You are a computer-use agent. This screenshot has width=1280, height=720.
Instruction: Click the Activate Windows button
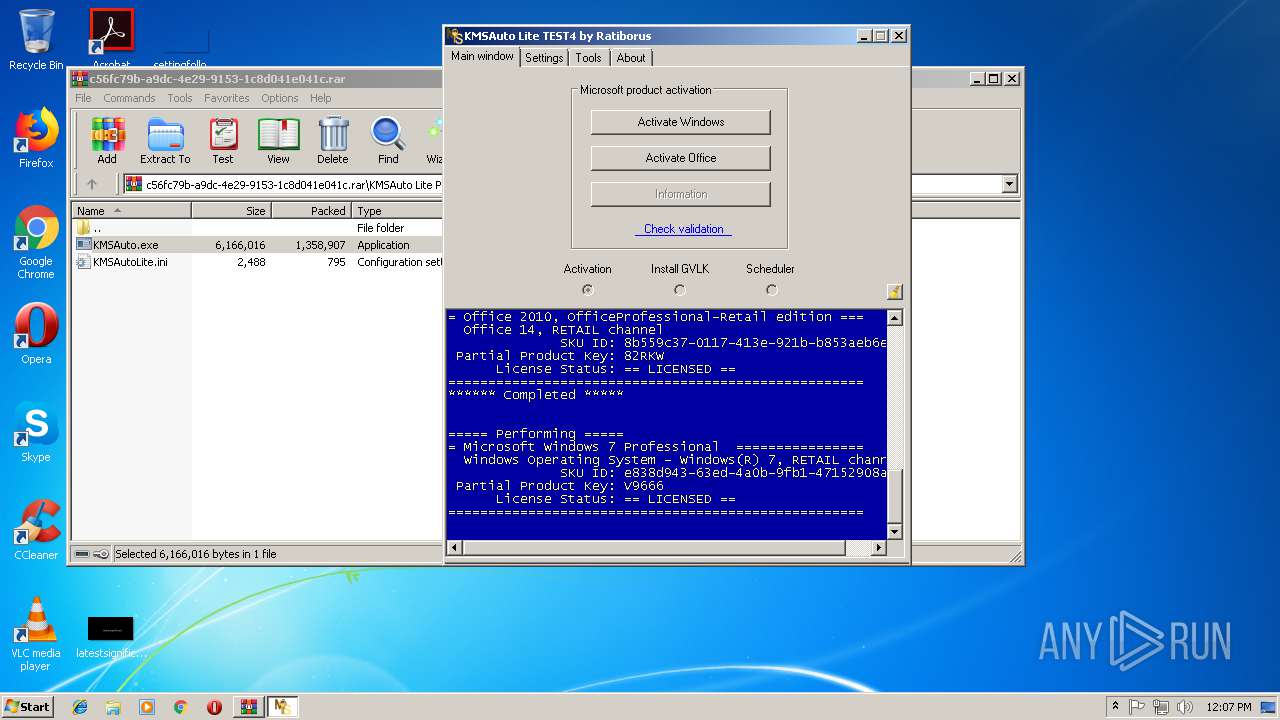pos(680,122)
